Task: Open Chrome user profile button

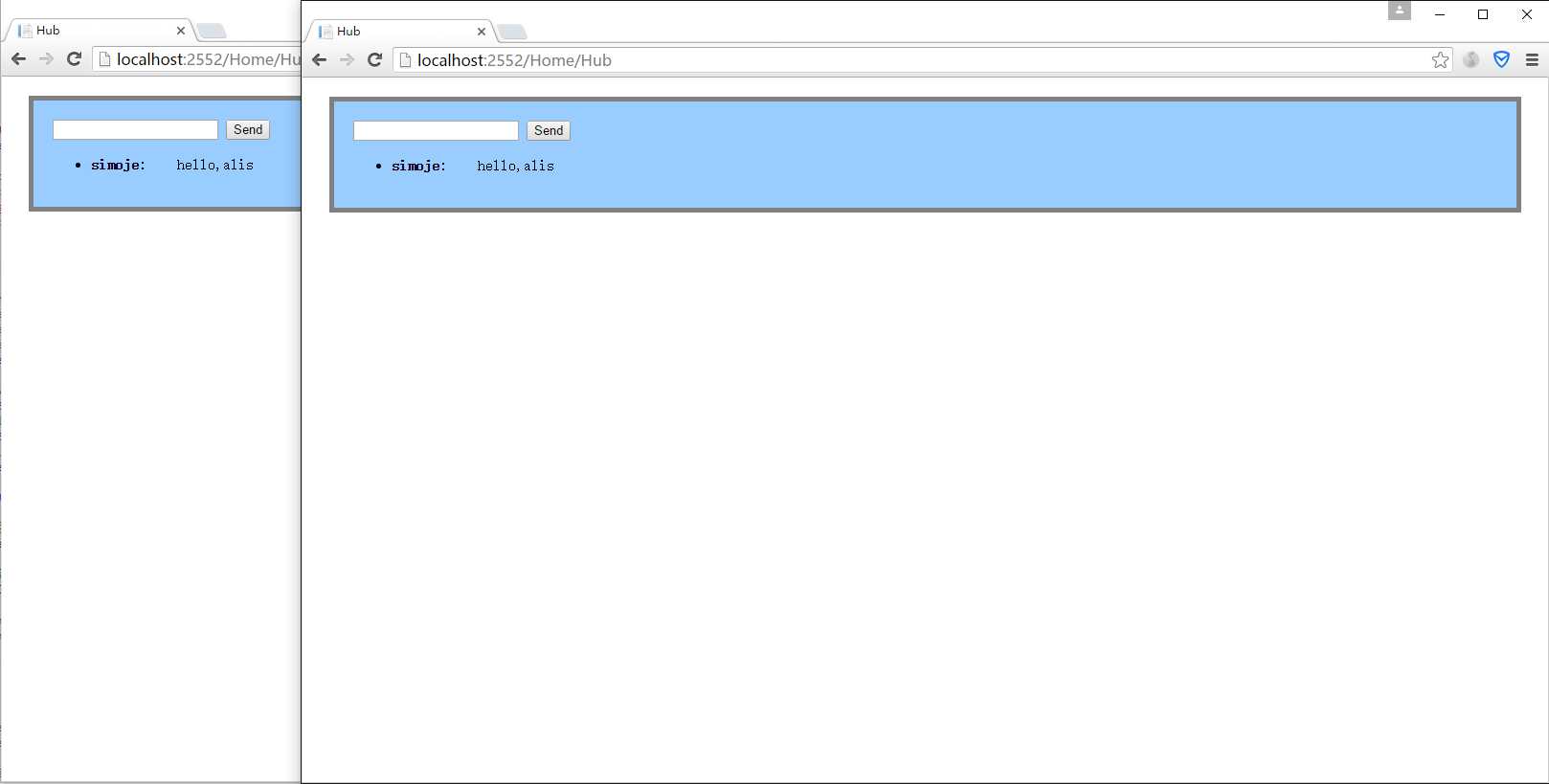Action: tap(1400, 11)
